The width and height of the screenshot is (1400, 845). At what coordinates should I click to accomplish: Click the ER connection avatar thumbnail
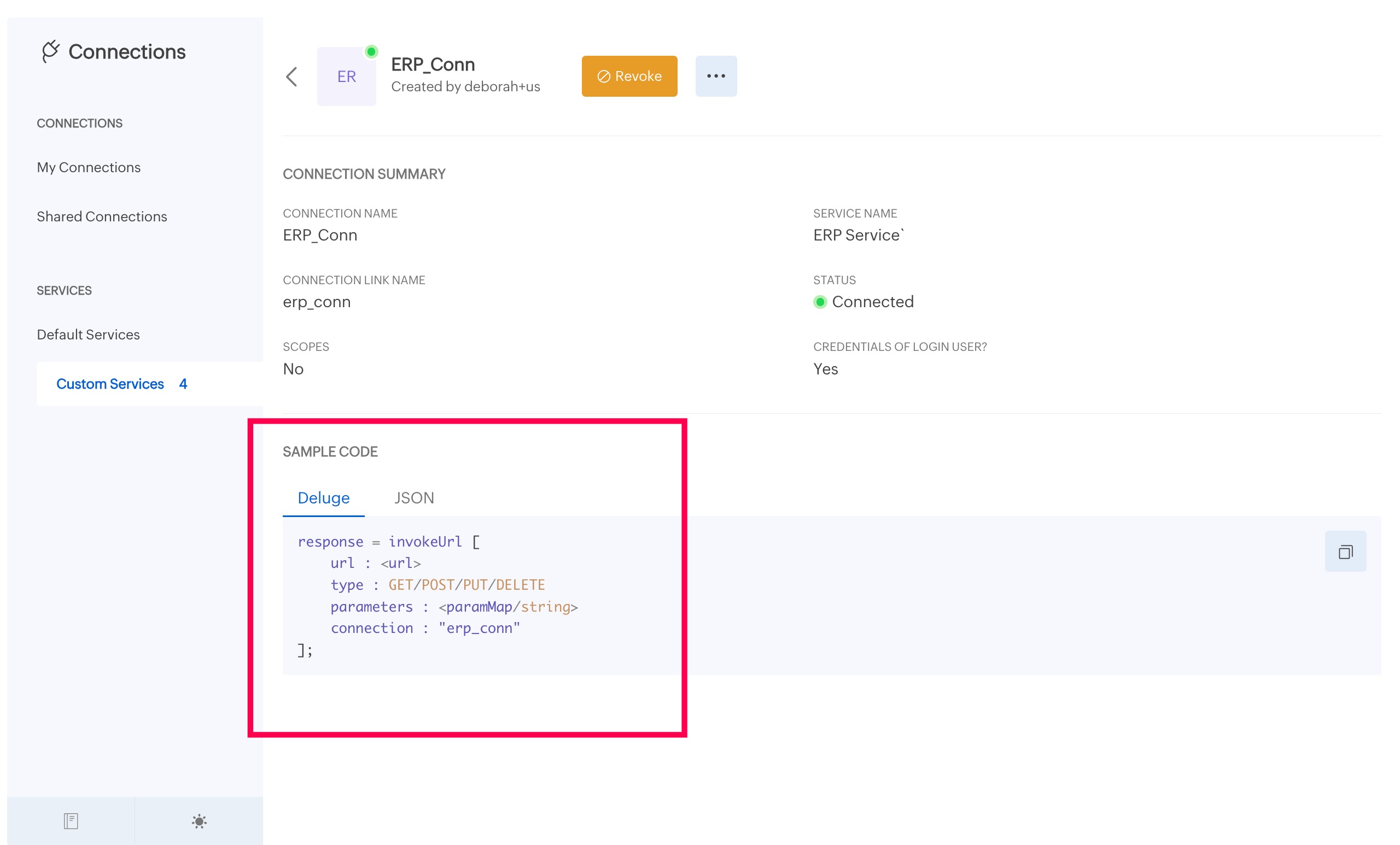click(x=346, y=77)
